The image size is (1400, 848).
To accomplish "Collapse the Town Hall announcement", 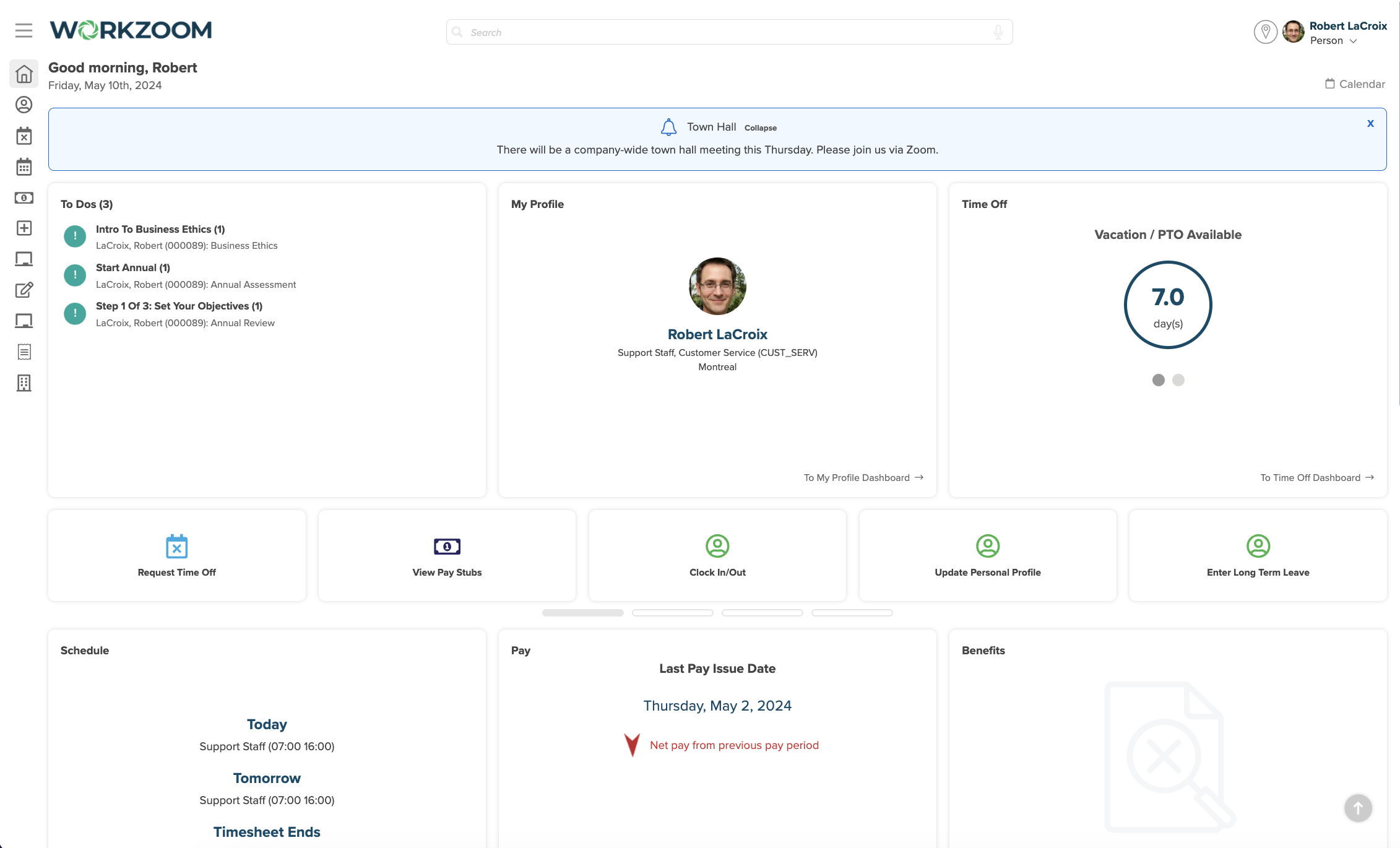I will click(x=760, y=128).
